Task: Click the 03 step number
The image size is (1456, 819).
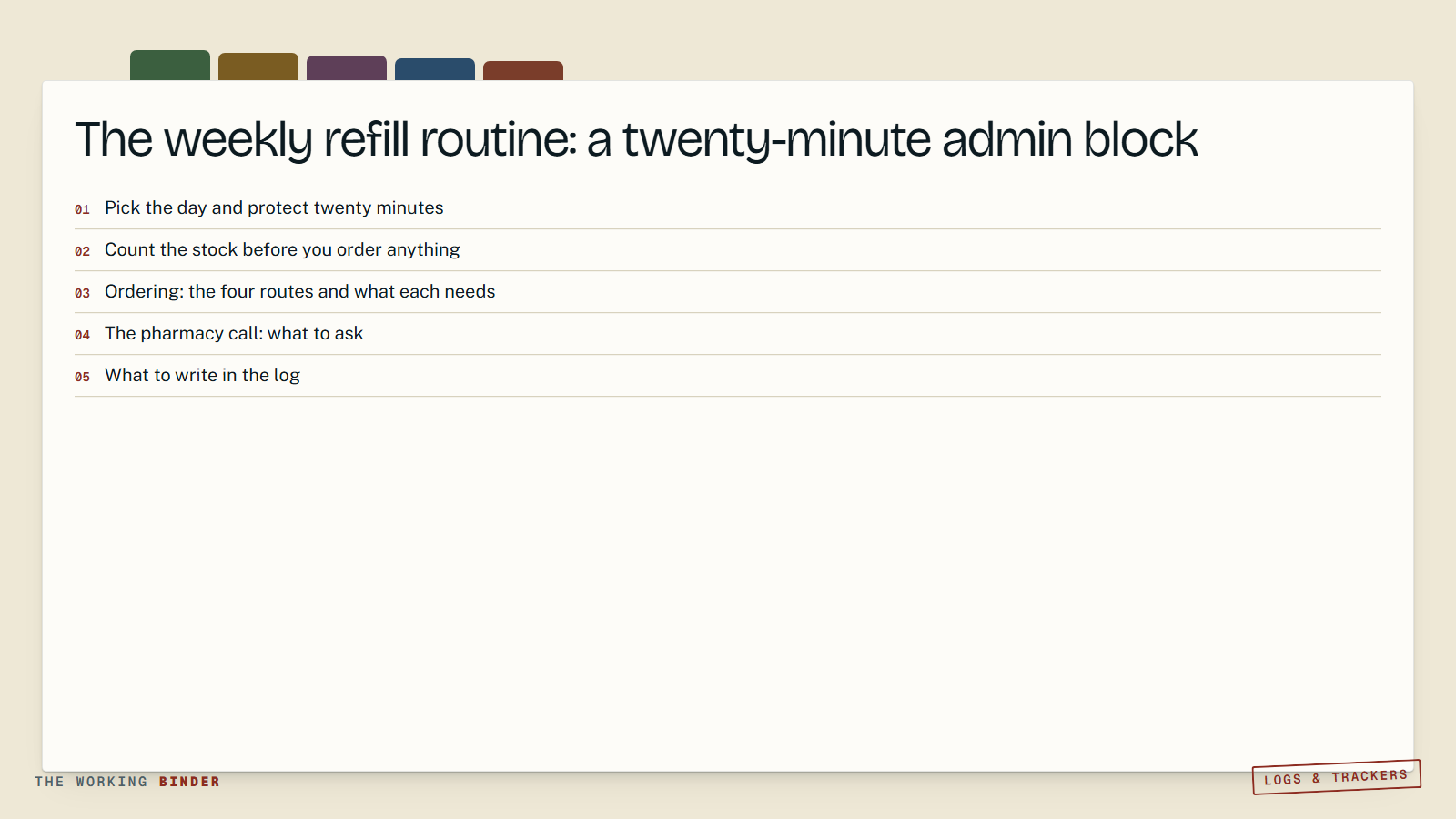Action: click(x=82, y=293)
